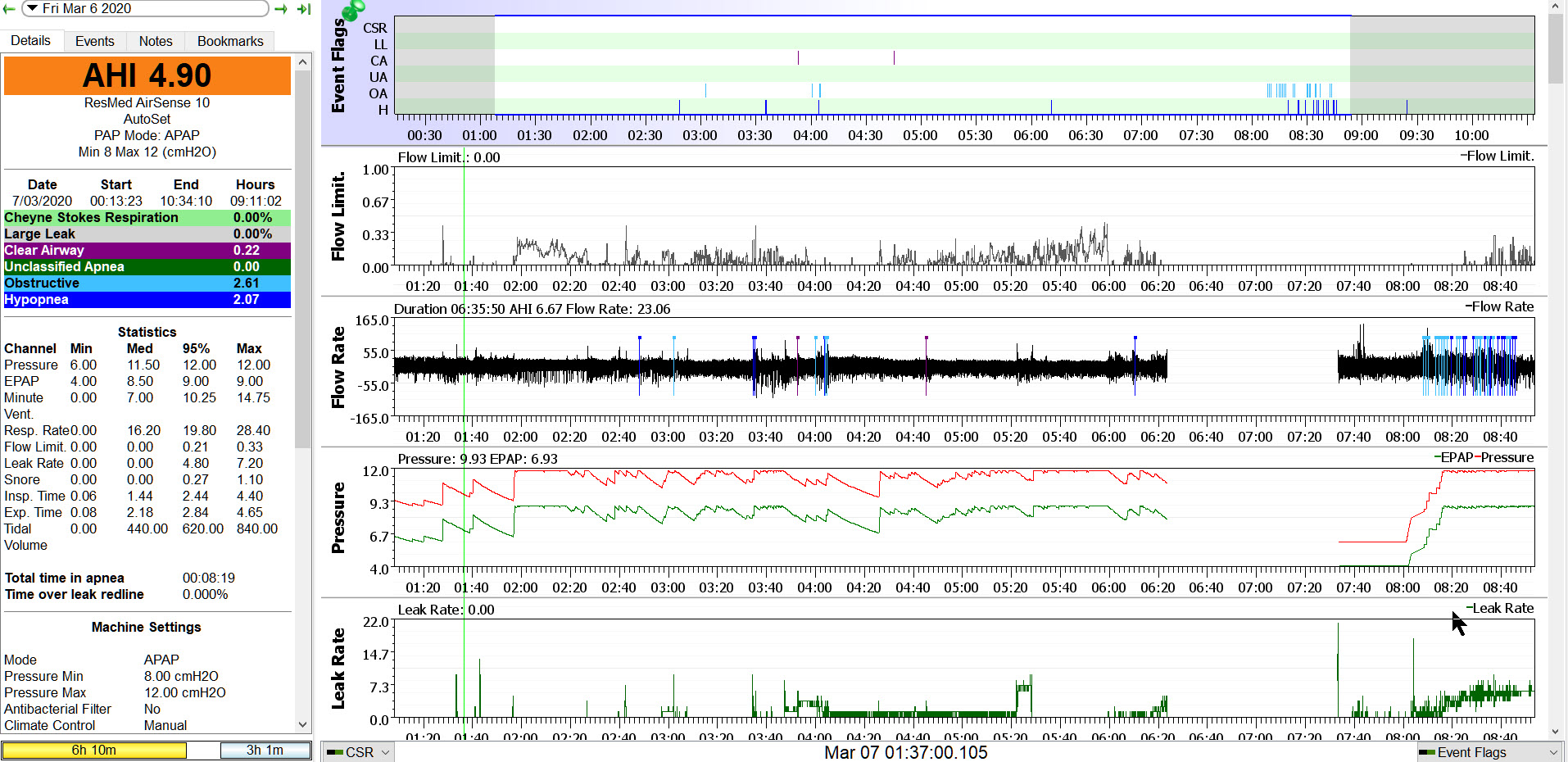Screen dimensions: 1568x762
Task: Click the Leak Rate graph vertical title
Action: pos(338,669)
